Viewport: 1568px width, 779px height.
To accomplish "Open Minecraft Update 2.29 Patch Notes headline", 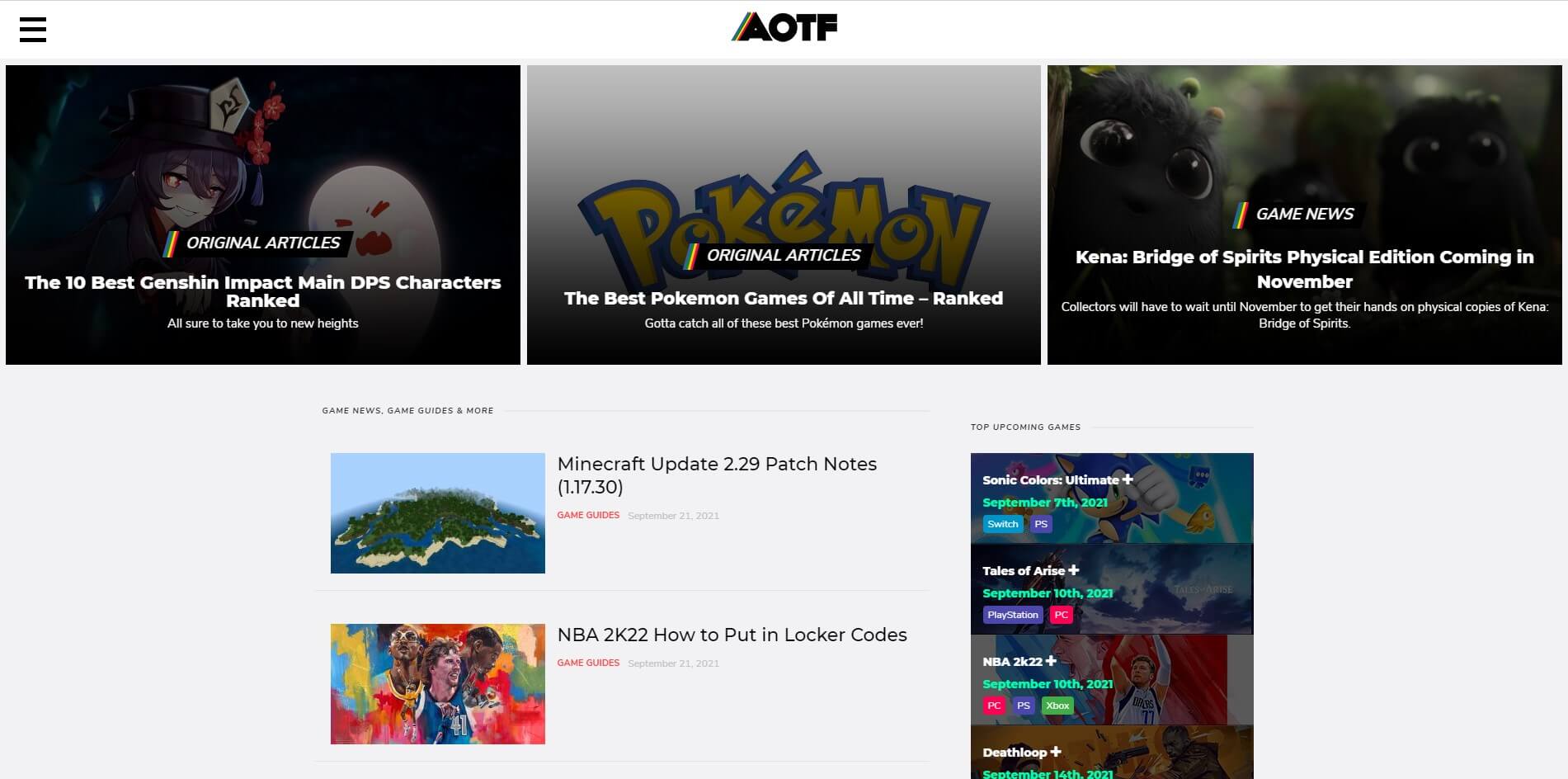I will tap(717, 475).
